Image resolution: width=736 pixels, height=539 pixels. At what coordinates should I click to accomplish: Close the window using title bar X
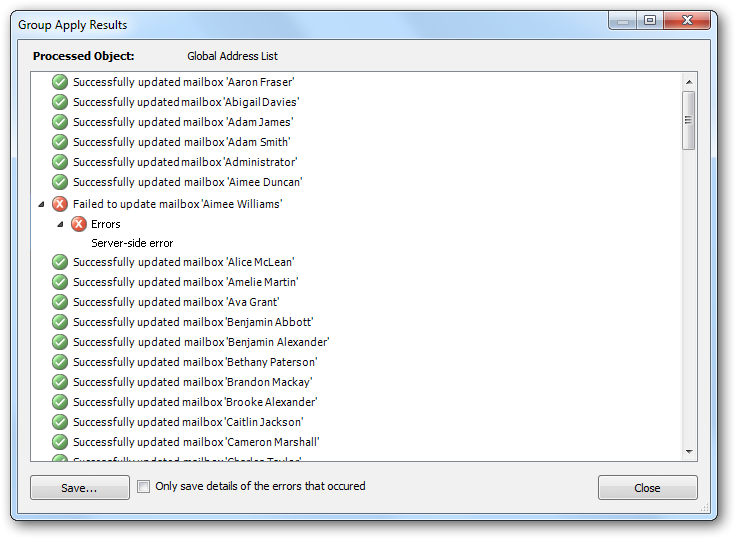tap(687, 20)
